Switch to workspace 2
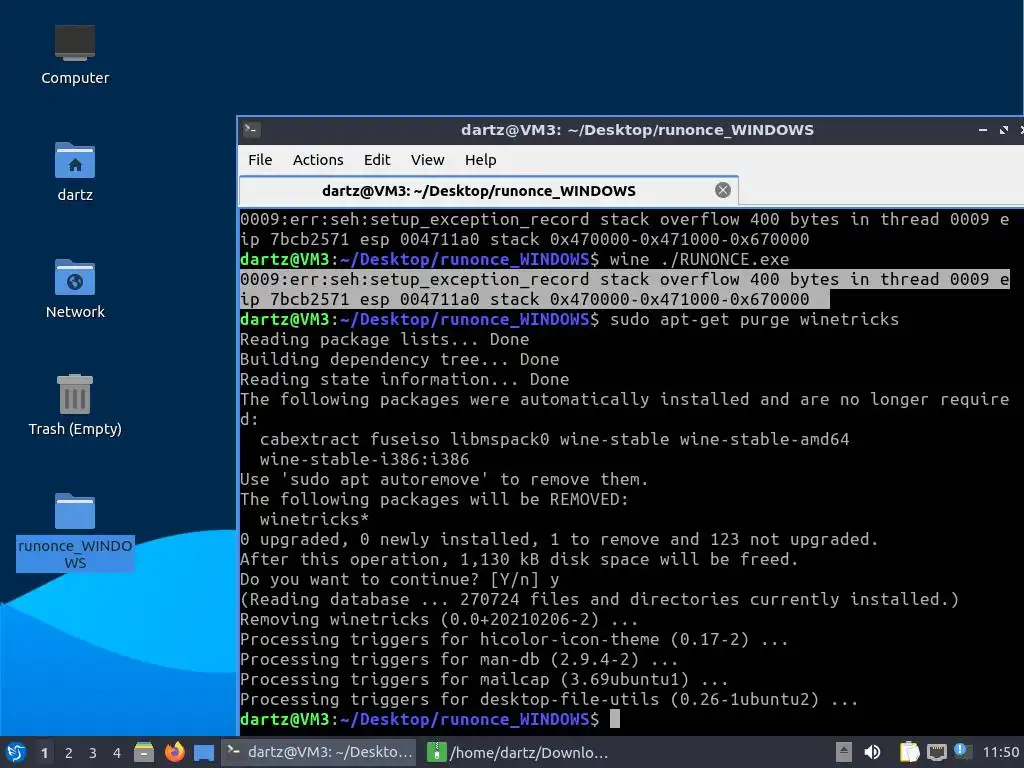Screen dimensions: 1024x768 tap(69, 753)
